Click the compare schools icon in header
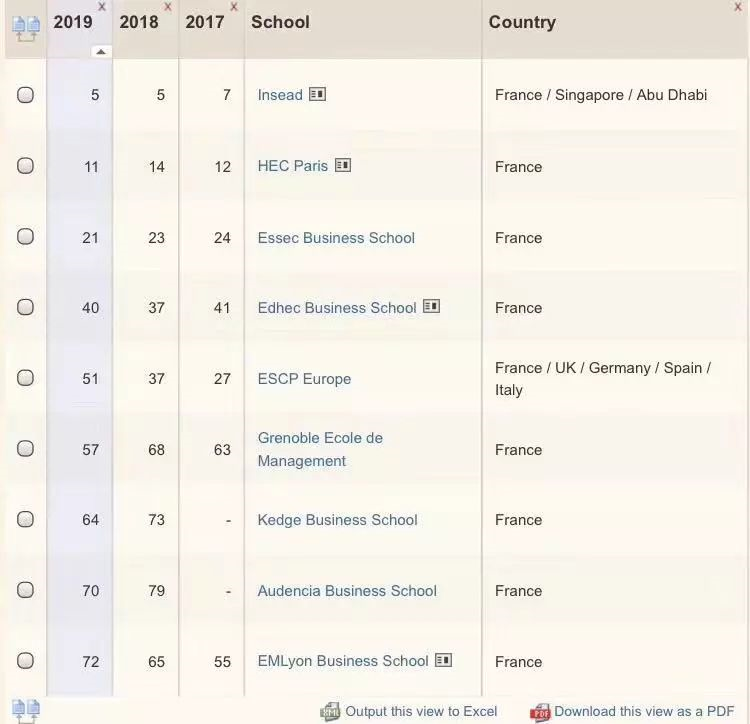Image resolution: width=750 pixels, height=724 pixels. pos(26,30)
